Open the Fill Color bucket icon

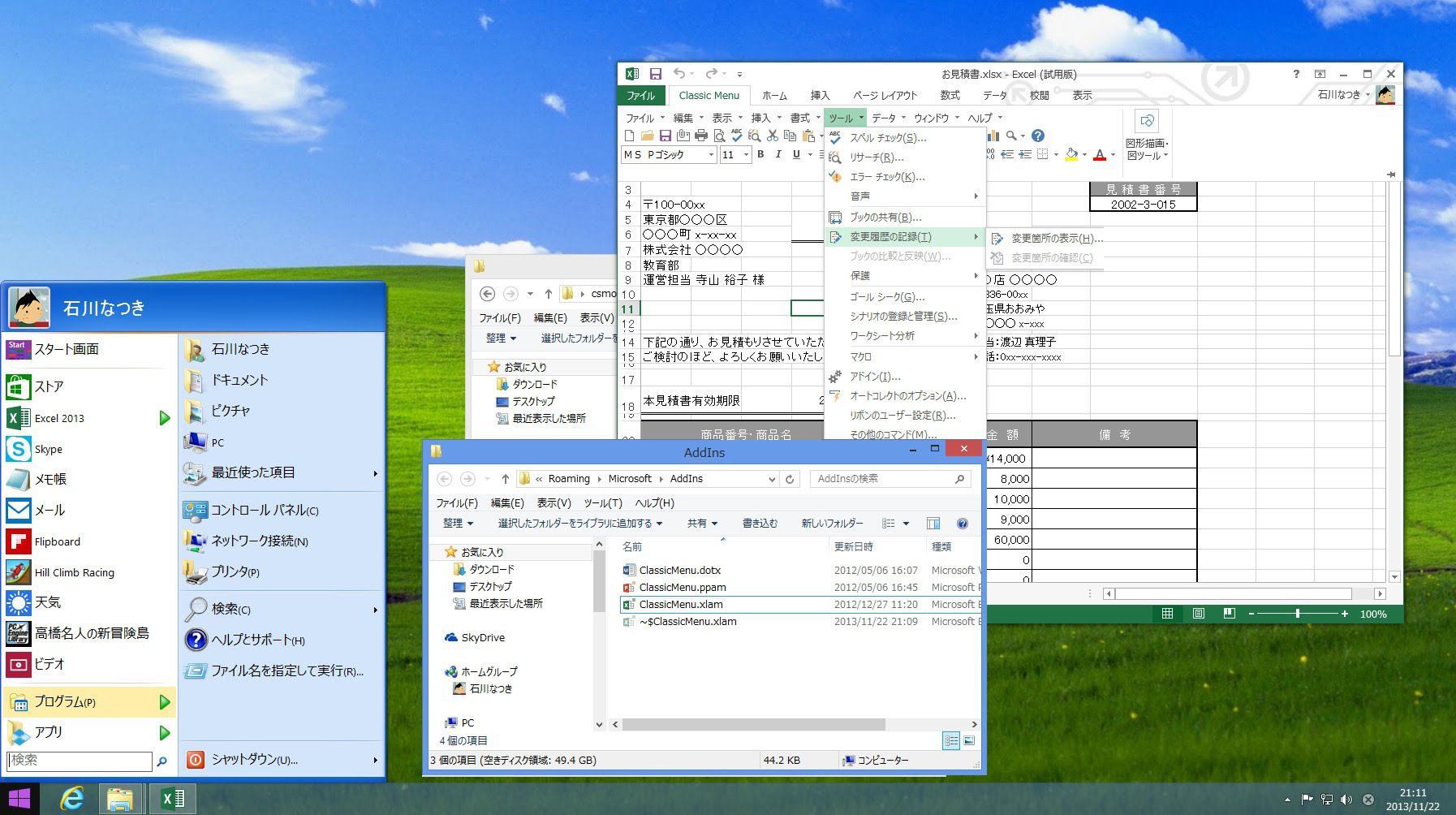pyautogui.click(x=1071, y=154)
